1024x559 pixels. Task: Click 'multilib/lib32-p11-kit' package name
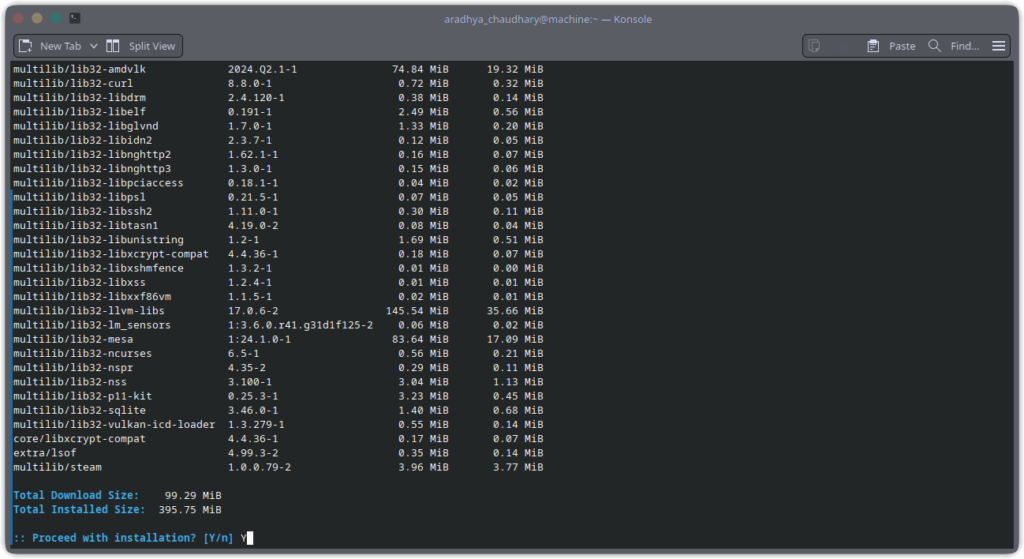coord(82,396)
